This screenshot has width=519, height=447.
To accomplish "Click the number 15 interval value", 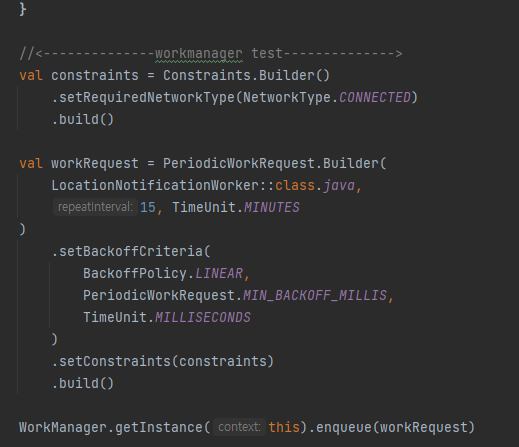I will [148, 207].
